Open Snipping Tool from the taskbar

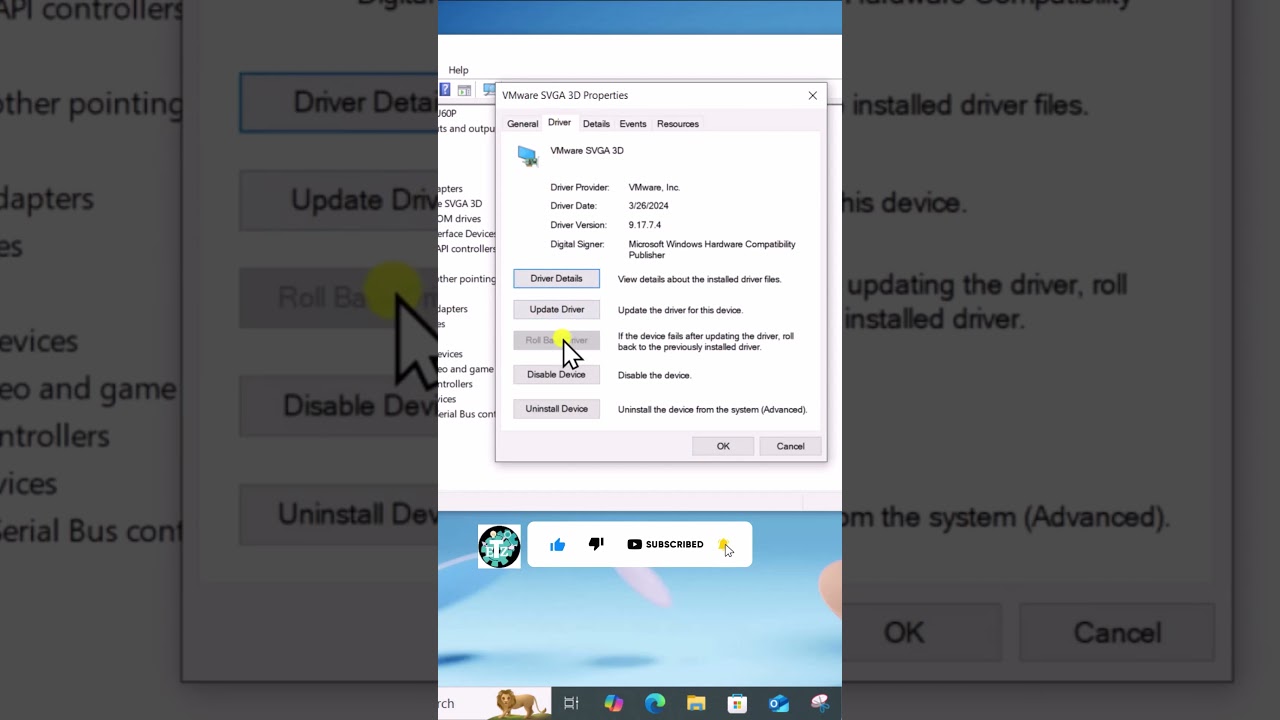click(x=820, y=703)
